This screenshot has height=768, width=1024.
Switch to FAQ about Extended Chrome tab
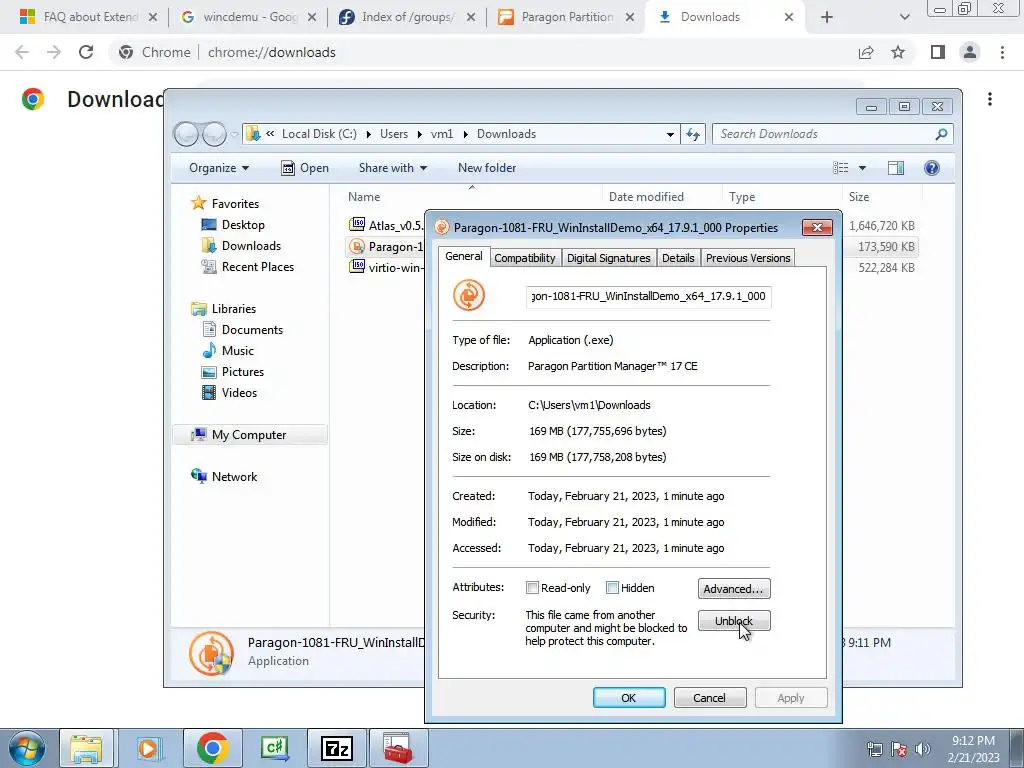coord(90,17)
